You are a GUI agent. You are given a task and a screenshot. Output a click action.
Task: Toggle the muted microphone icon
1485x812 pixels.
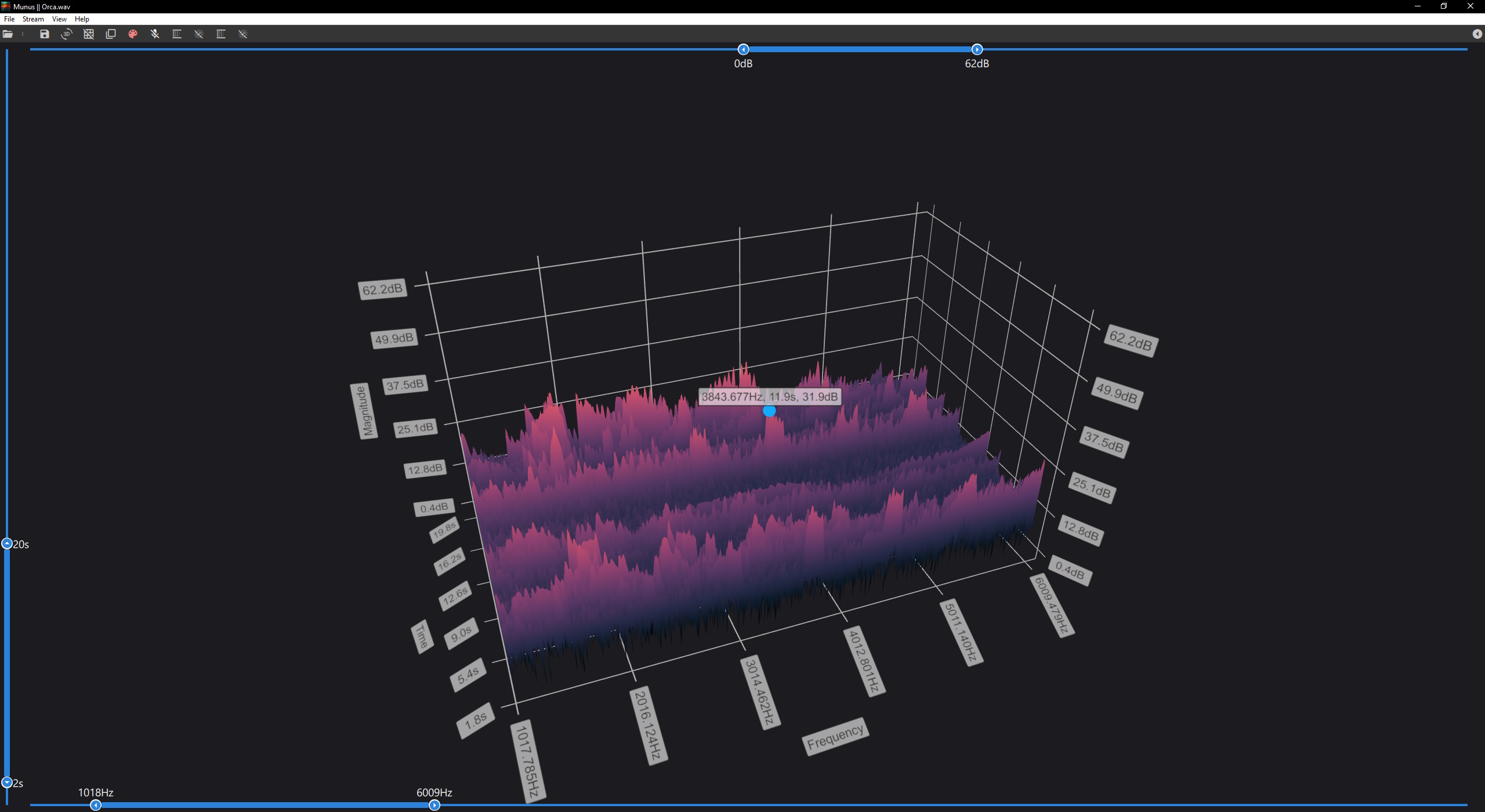click(x=155, y=34)
